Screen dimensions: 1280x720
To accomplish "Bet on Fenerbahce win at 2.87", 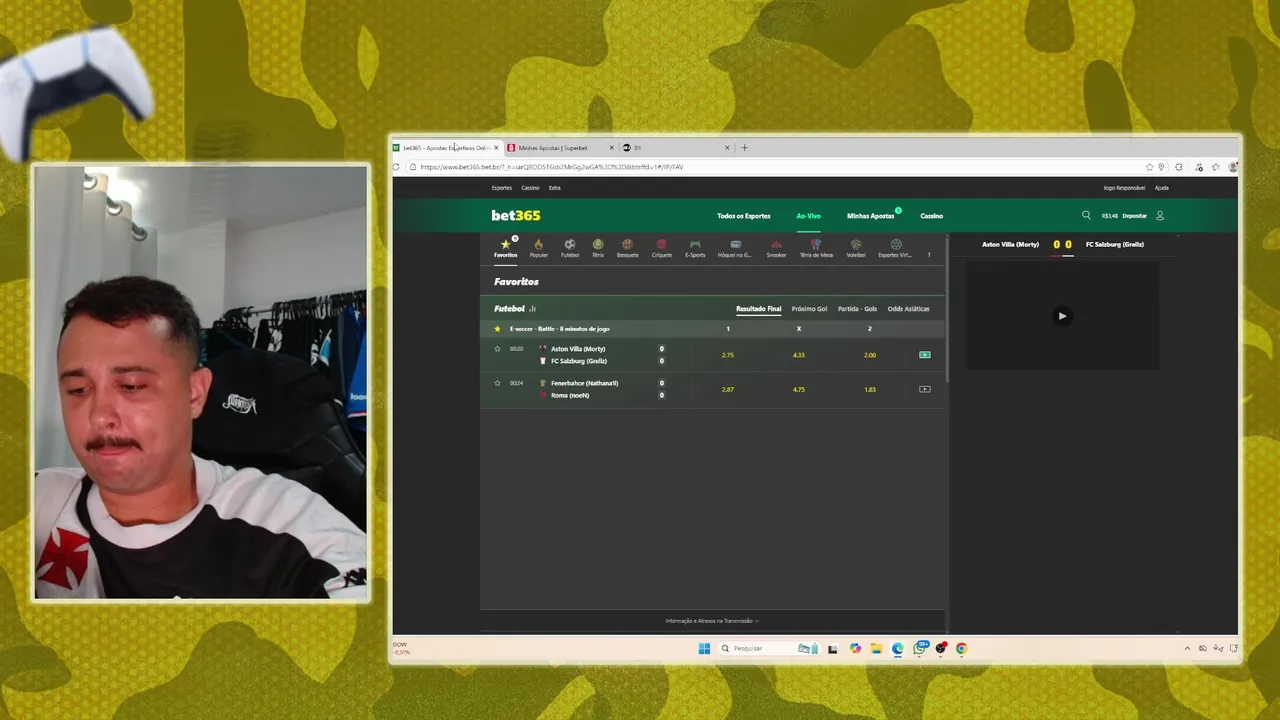I will [727, 389].
